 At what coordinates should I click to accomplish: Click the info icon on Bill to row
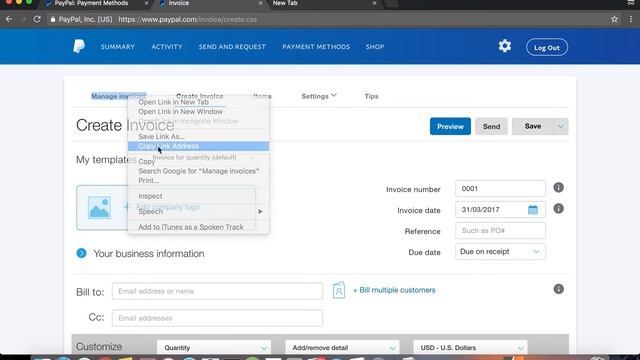click(x=558, y=289)
